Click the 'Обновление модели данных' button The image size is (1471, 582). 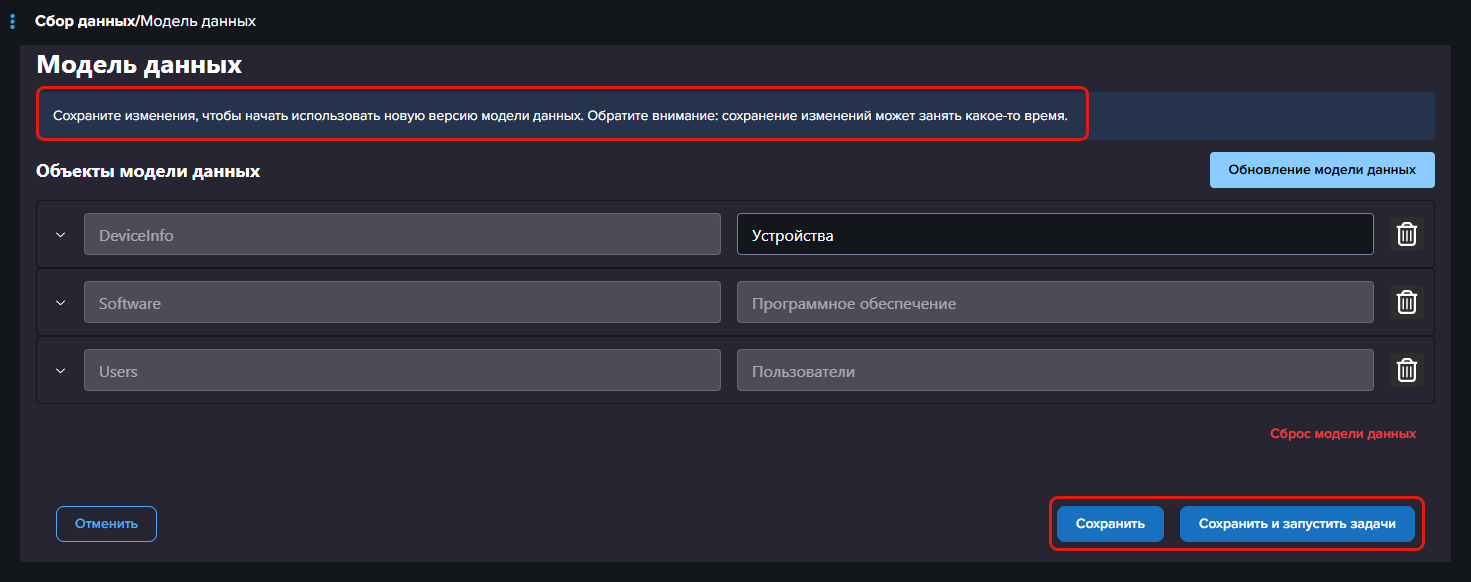pyautogui.click(x=1321, y=170)
